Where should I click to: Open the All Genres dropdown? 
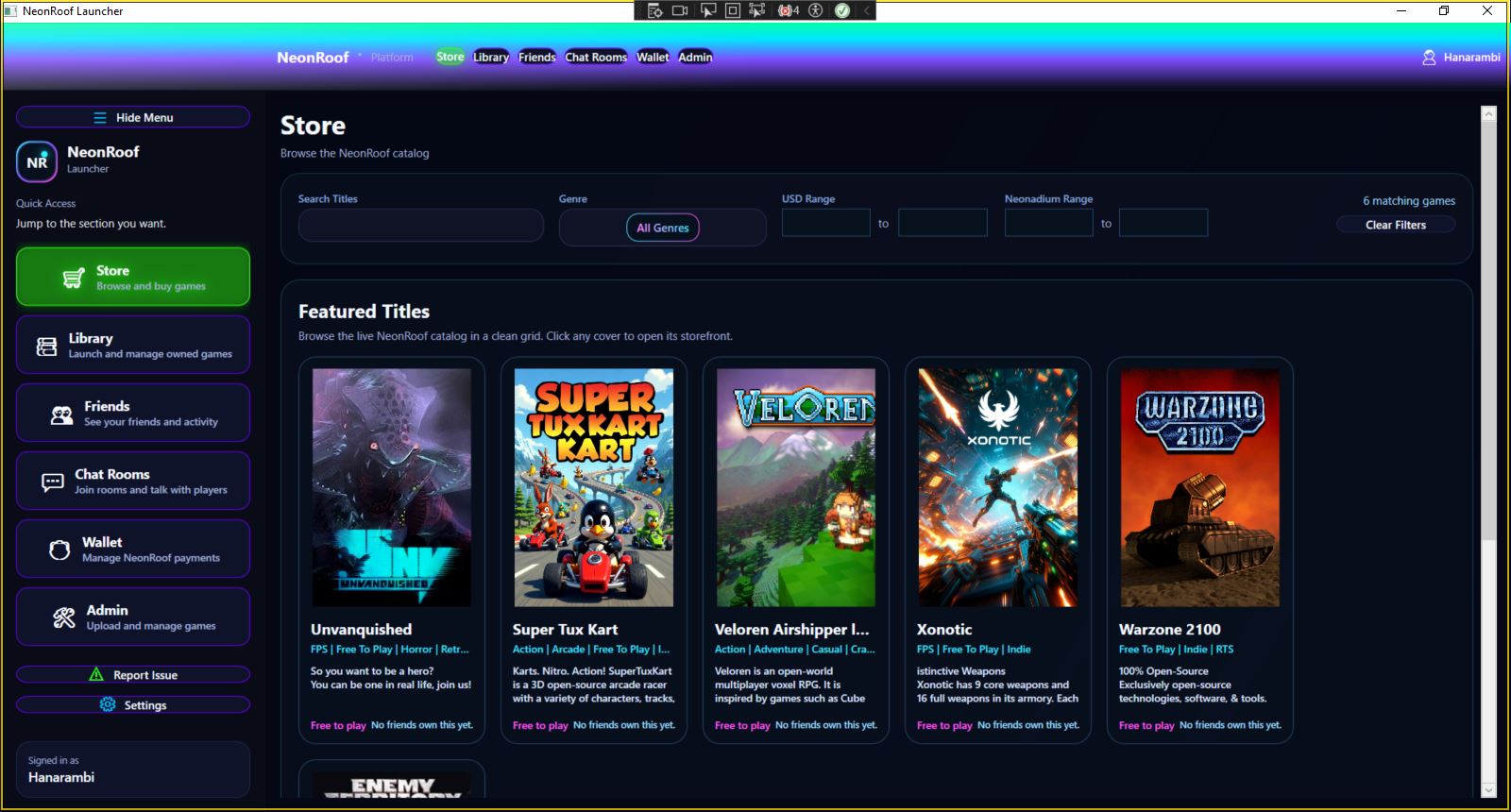[662, 228]
